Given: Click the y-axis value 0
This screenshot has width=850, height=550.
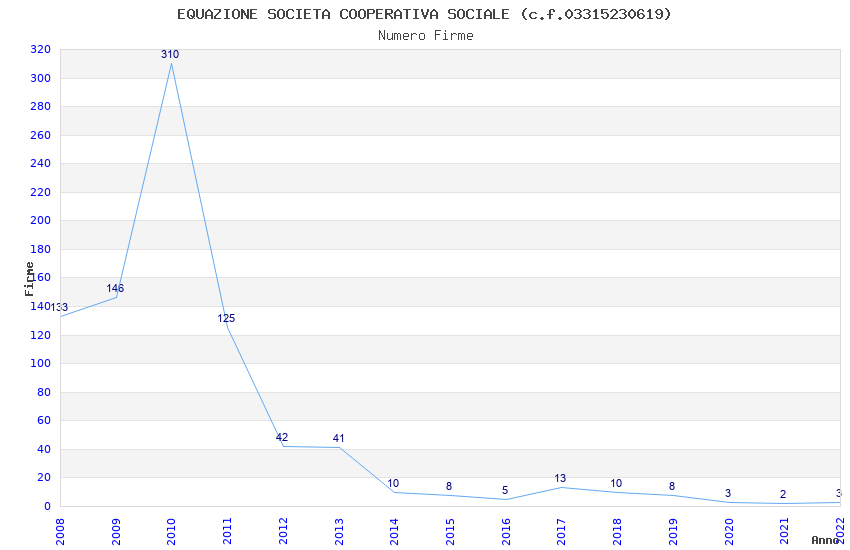Looking at the screenshot, I should tap(48, 506).
